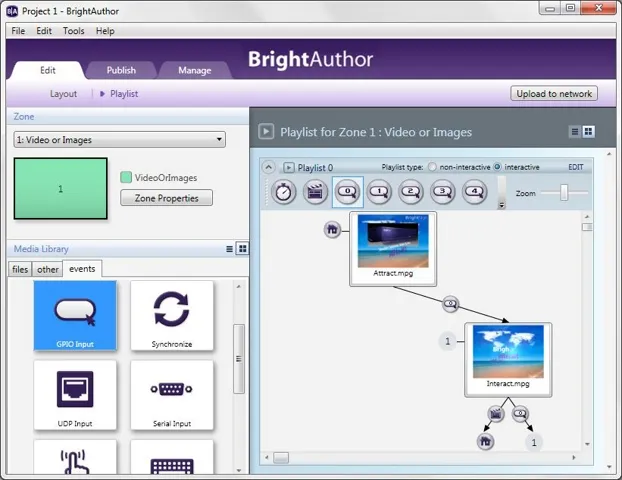Switch playlist panel to list view
The image size is (622, 480).
coord(574,132)
